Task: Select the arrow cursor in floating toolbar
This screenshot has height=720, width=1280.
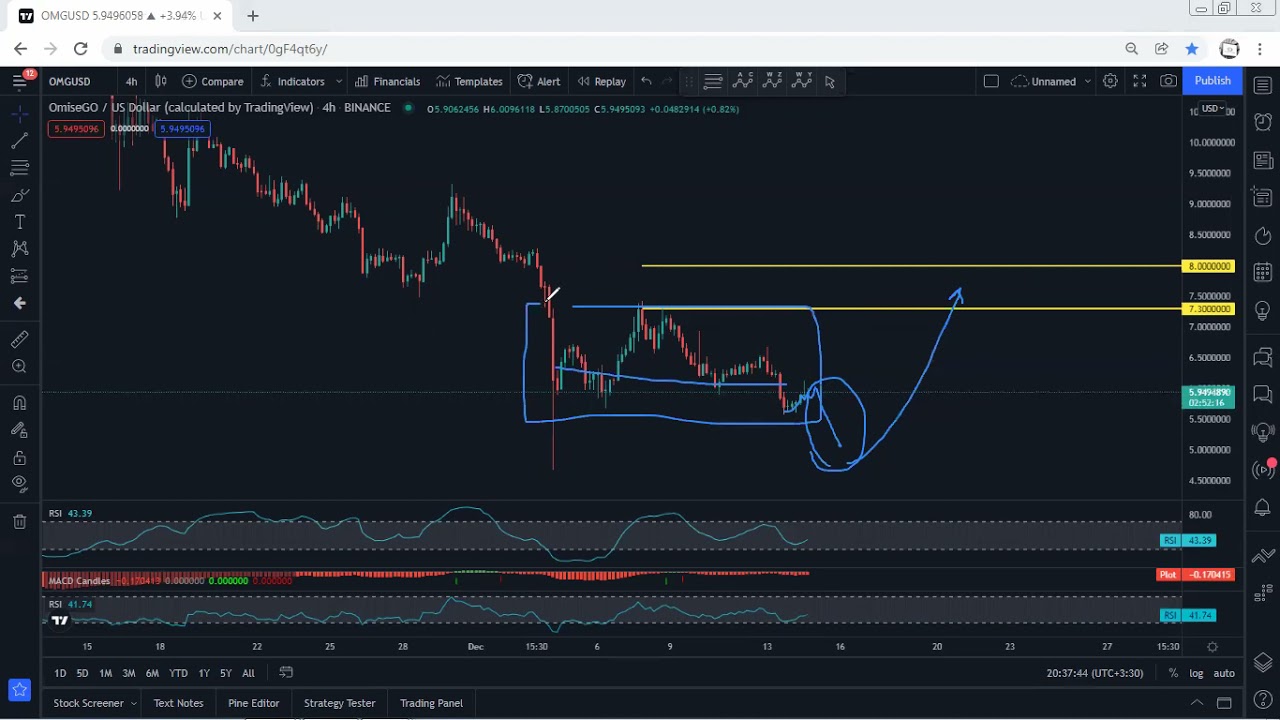Action: [x=830, y=81]
